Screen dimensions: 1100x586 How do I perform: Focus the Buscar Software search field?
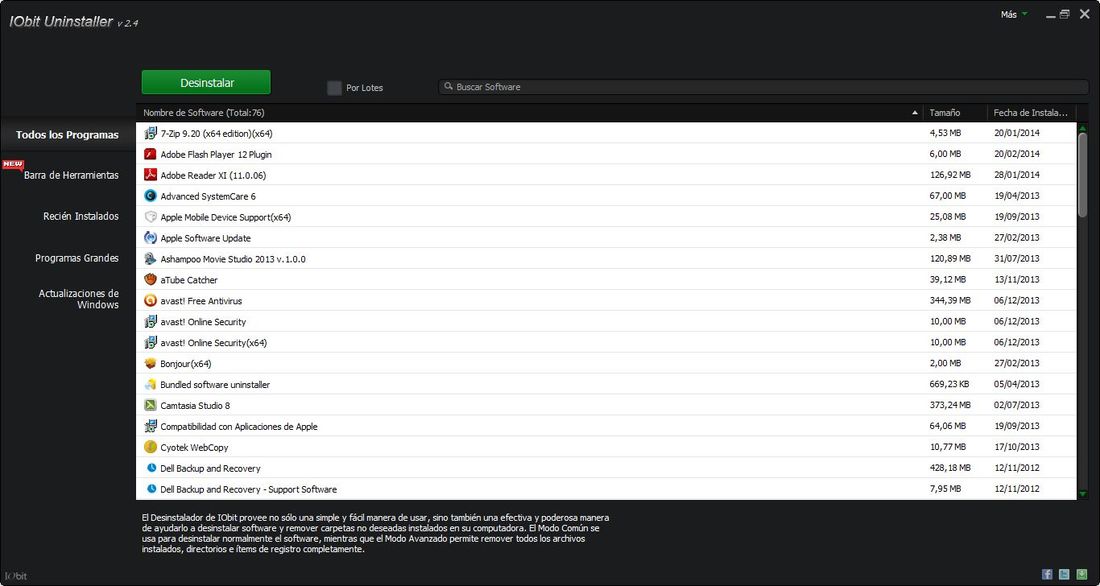(763, 87)
